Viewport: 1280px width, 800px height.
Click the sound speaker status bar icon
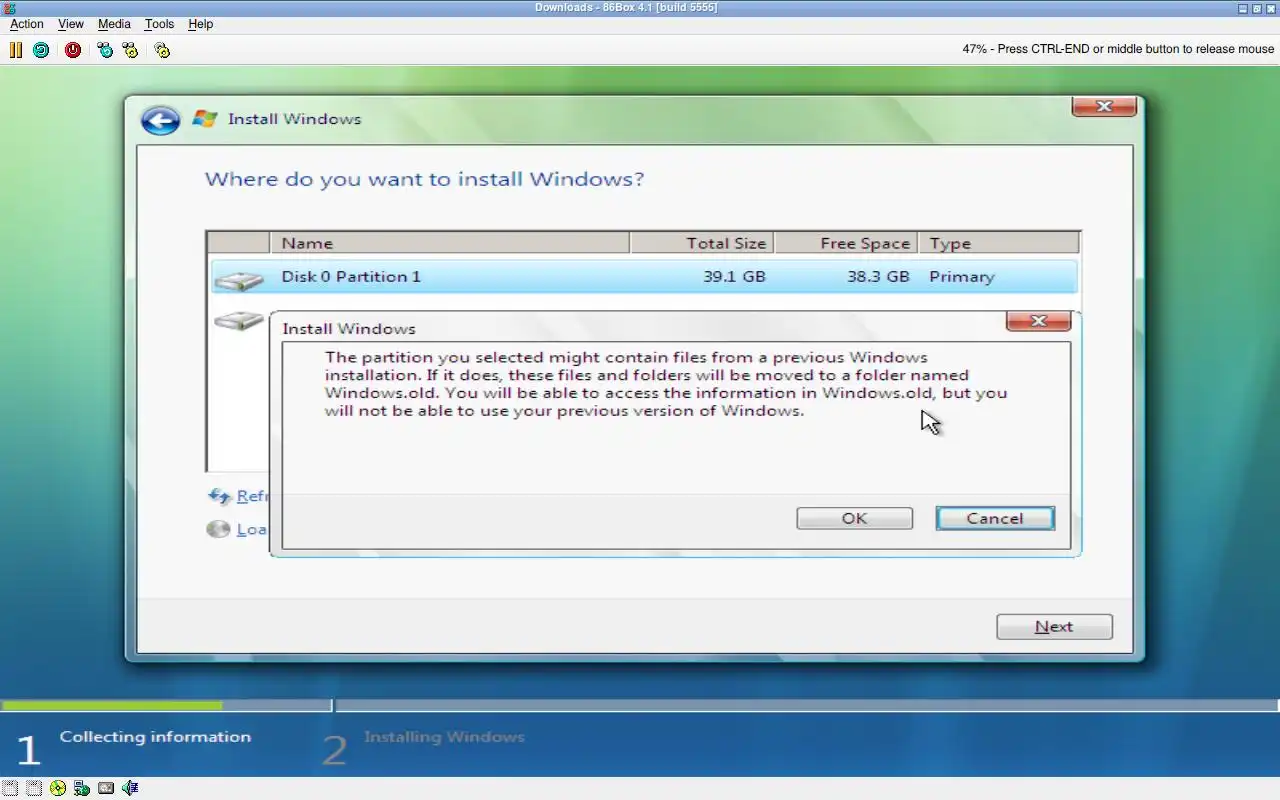(130, 788)
